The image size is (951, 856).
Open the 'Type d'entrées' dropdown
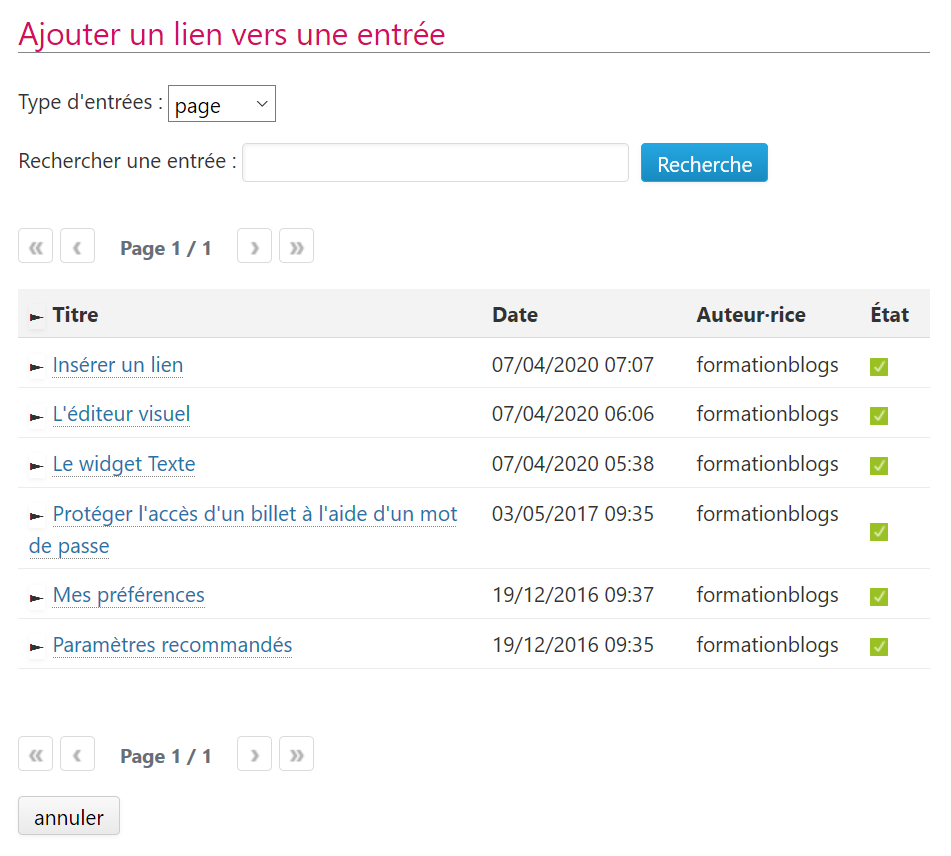click(221, 105)
